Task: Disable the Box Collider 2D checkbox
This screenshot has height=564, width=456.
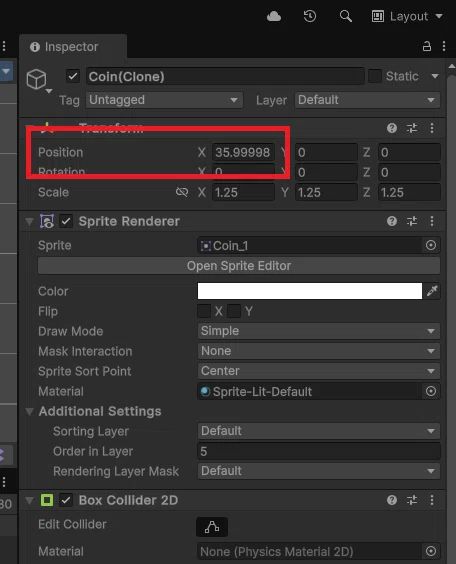Action: (x=66, y=500)
